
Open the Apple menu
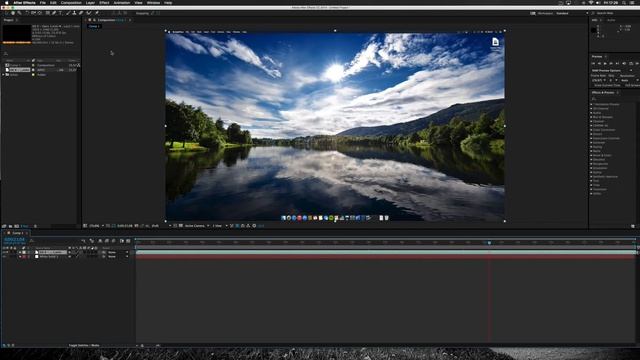[6, 2]
